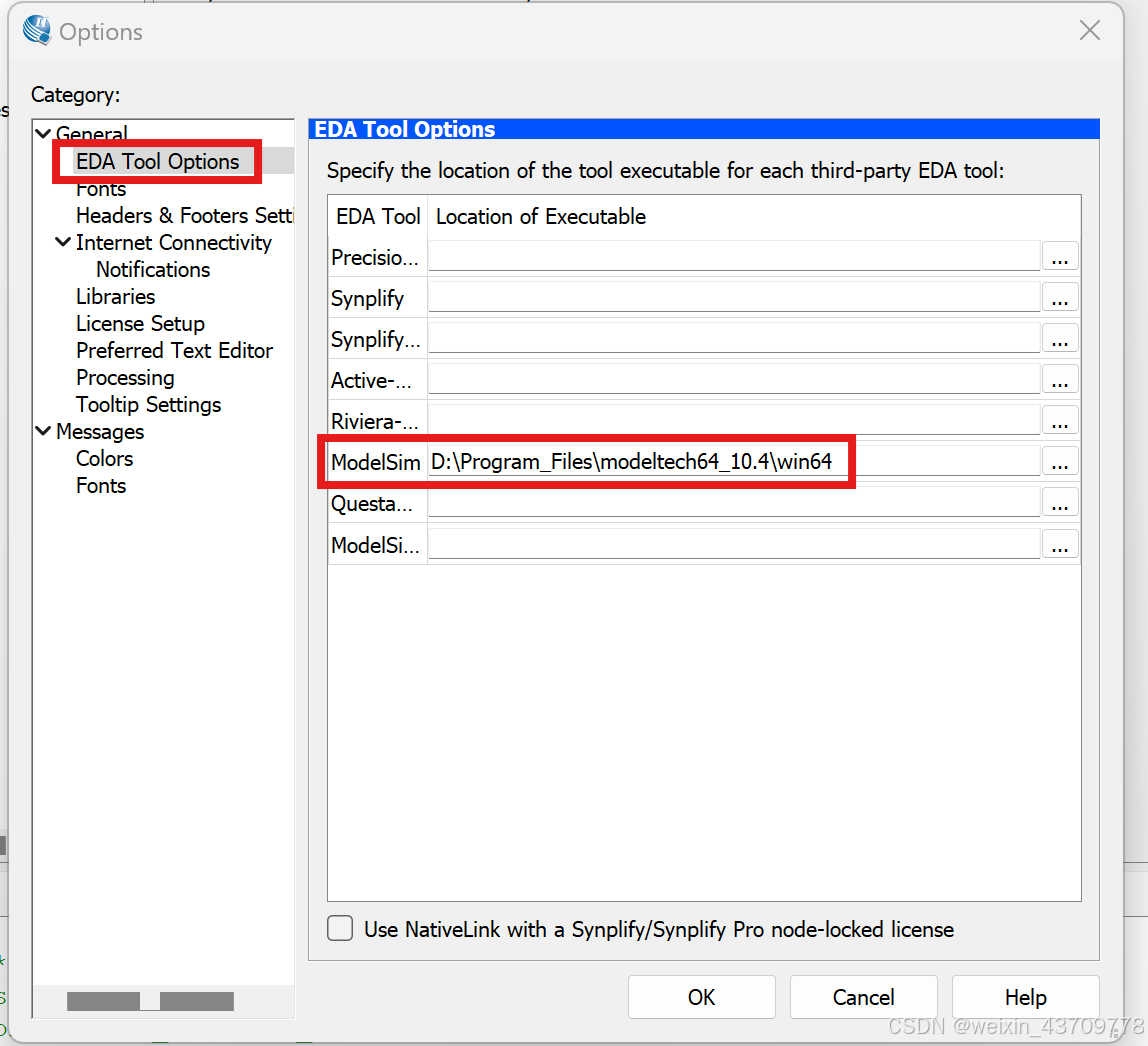This screenshot has width=1148, height=1046.
Task: Select Fonts under Messages category
Action: click(x=101, y=486)
